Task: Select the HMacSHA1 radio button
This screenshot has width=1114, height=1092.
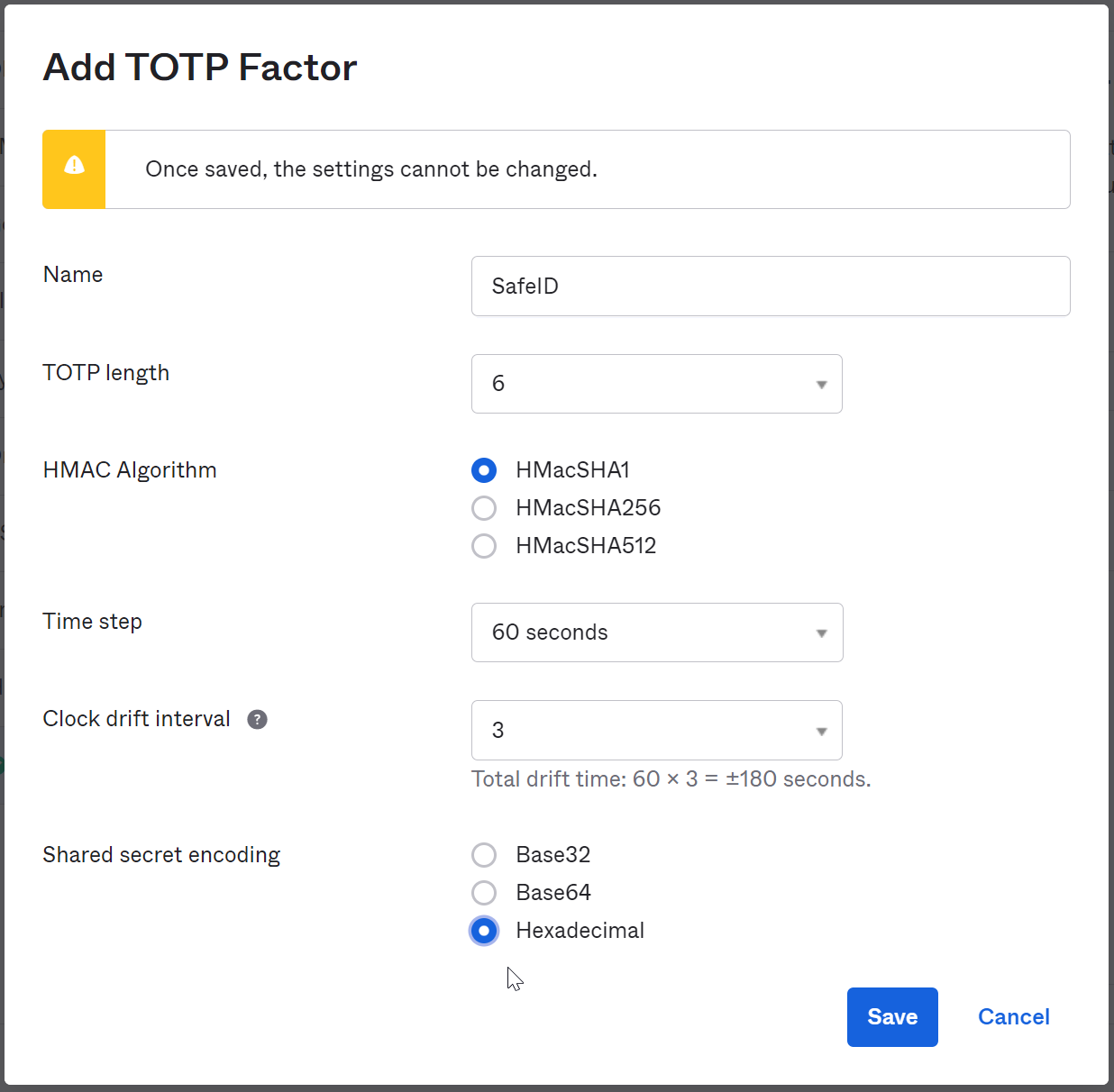Action: [484, 470]
